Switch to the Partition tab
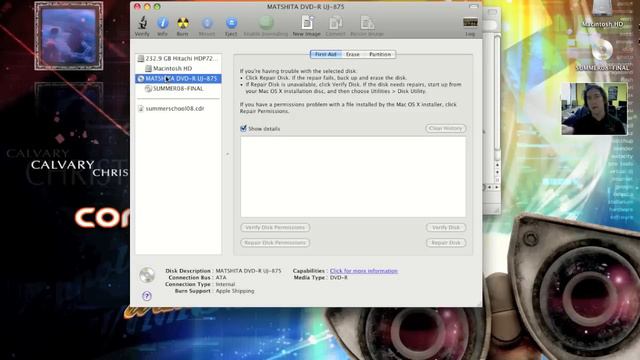Screen dimensions: 640x360 [x=380, y=54]
